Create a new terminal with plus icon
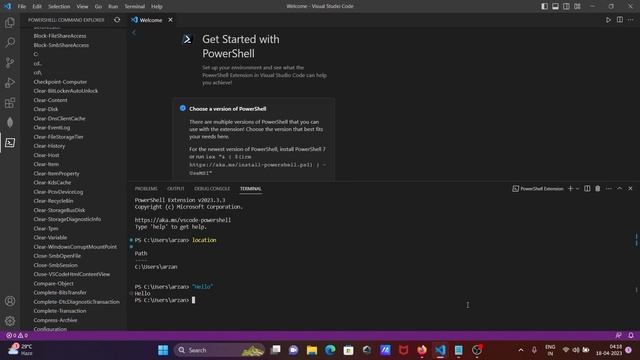This screenshot has height=360, width=640. [571, 189]
